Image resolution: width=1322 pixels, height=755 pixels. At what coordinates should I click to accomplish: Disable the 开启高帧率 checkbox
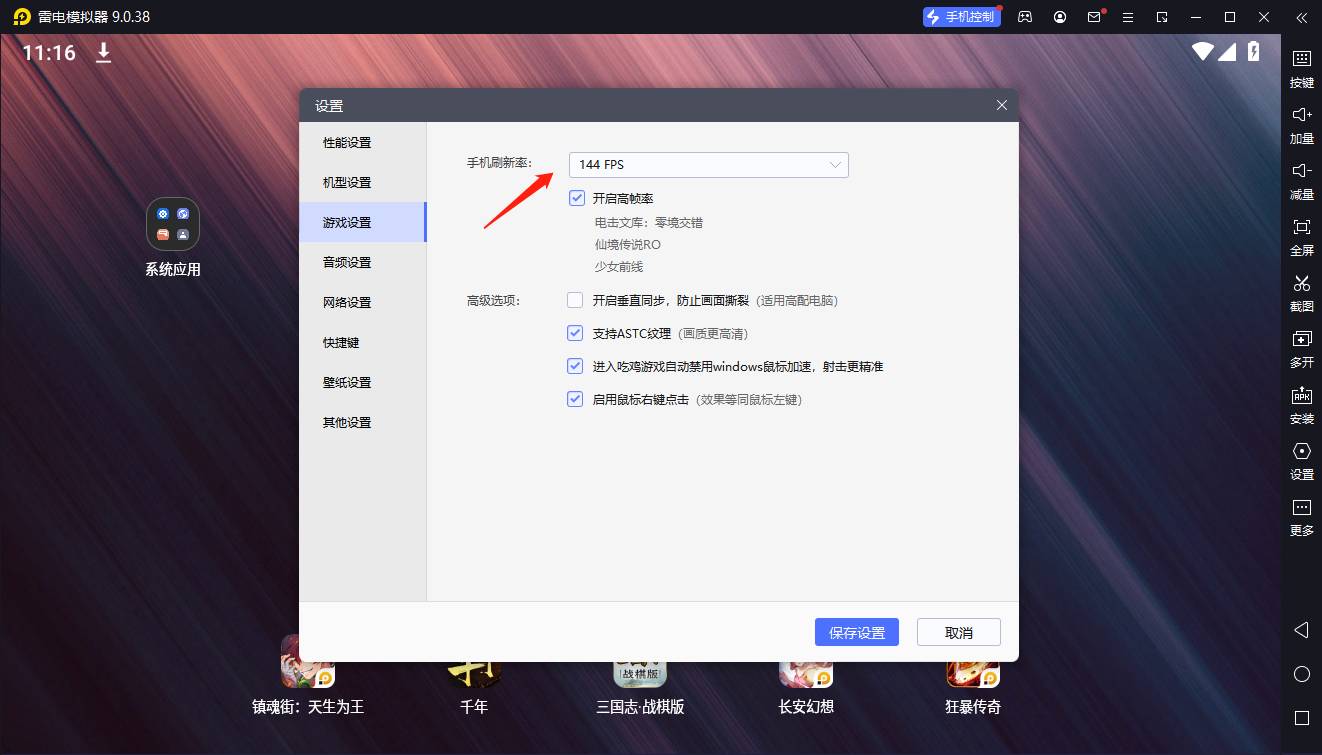[x=576, y=198]
